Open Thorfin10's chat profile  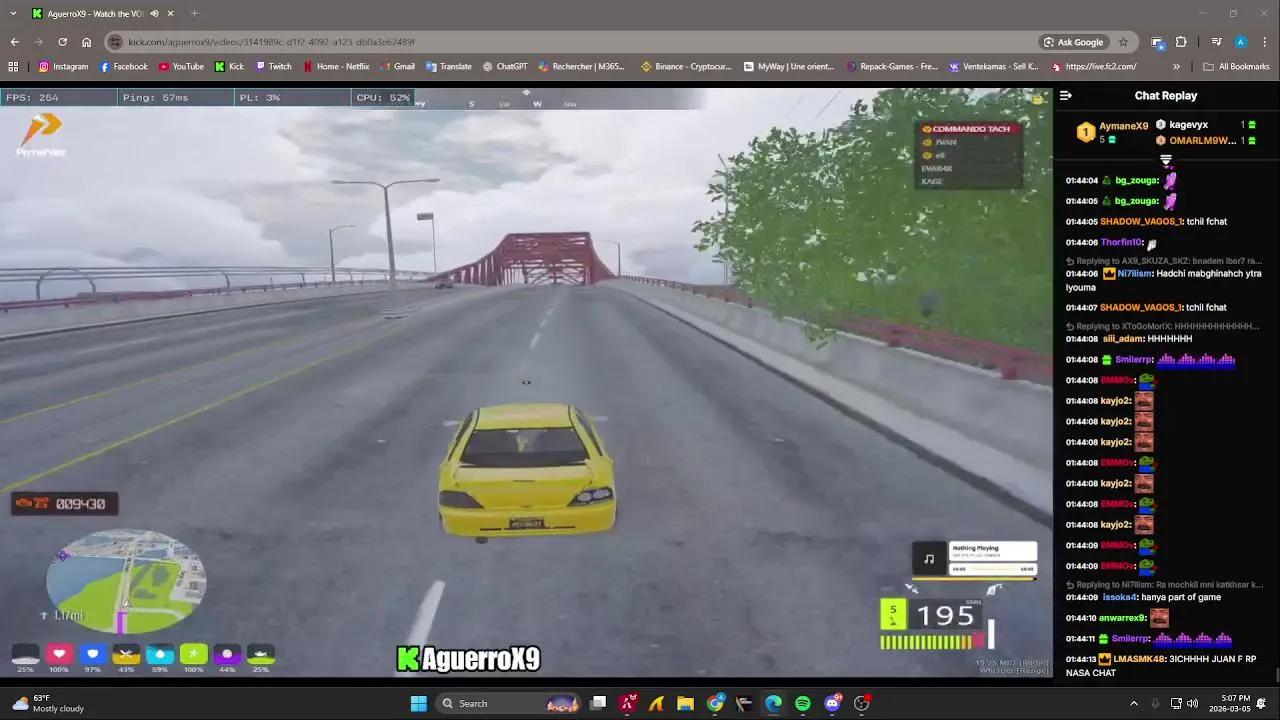point(1121,242)
